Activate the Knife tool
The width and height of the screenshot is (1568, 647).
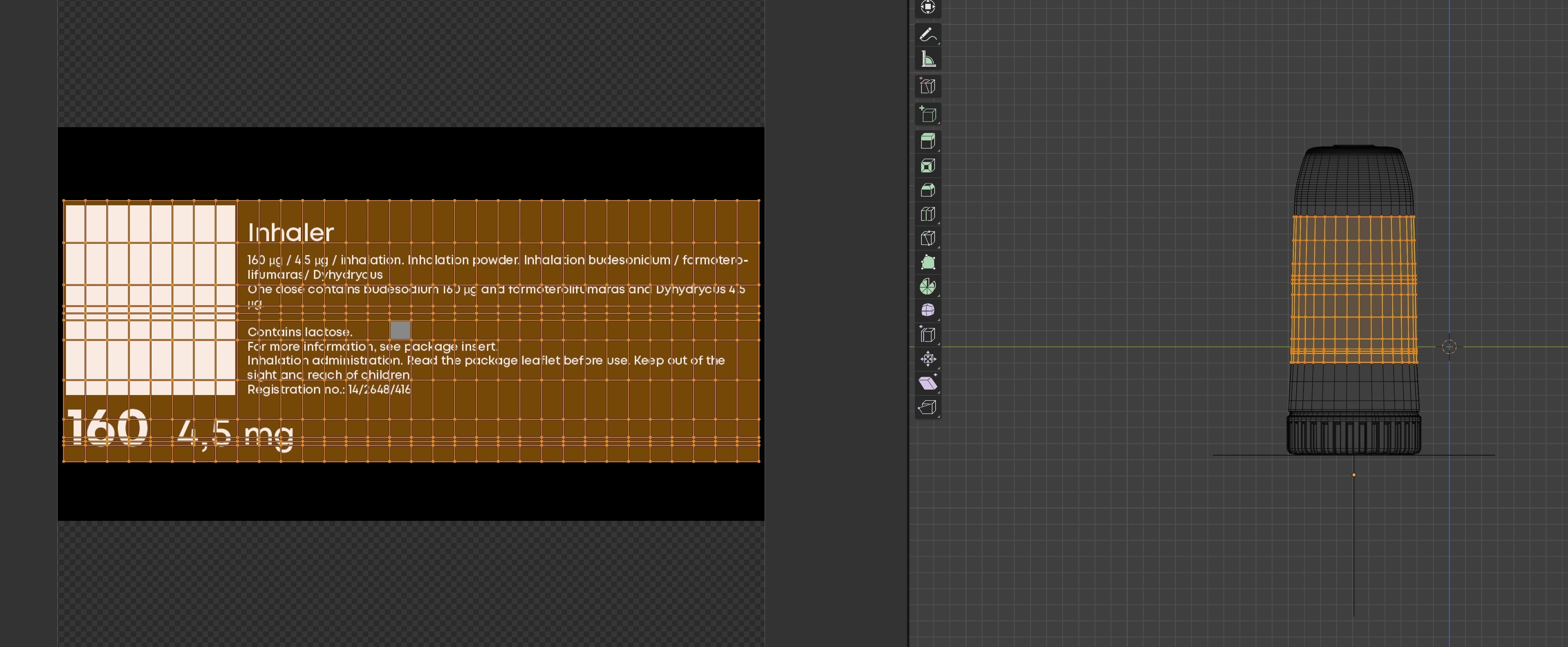[x=928, y=238]
